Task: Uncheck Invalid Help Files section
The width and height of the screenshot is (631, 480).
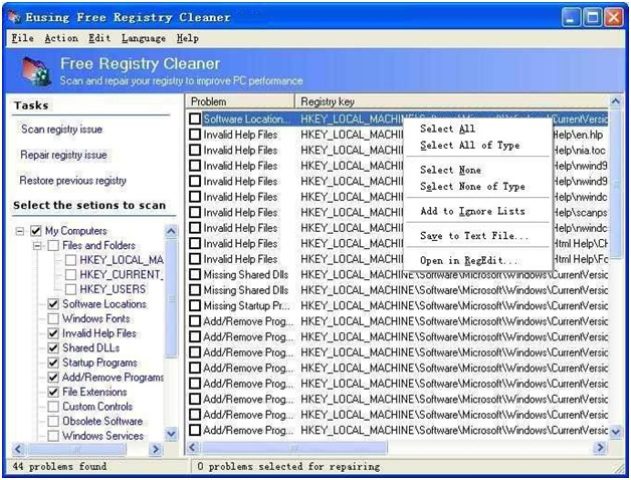Action: tap(53, 333)
